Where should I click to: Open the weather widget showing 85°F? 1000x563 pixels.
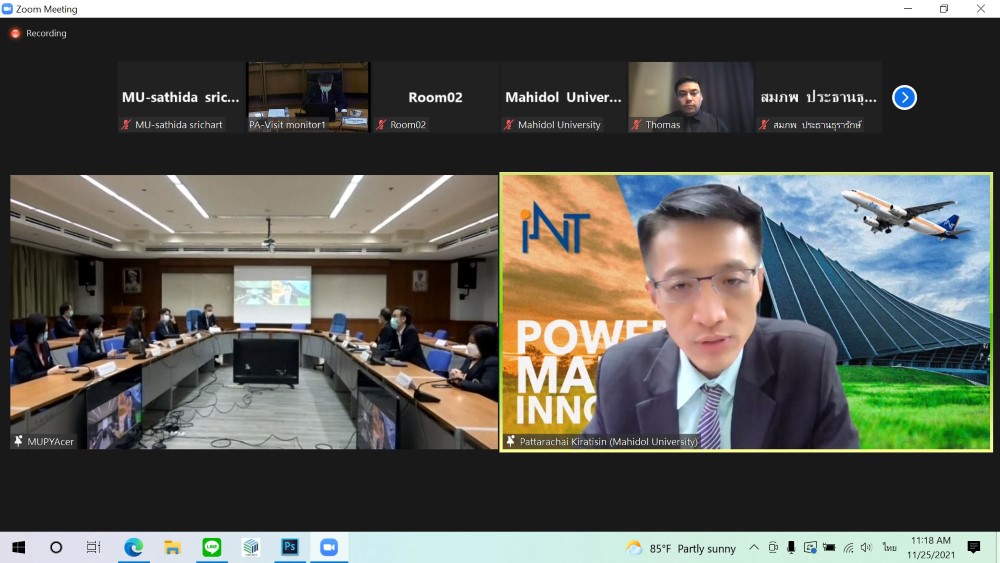pos(680,548)
